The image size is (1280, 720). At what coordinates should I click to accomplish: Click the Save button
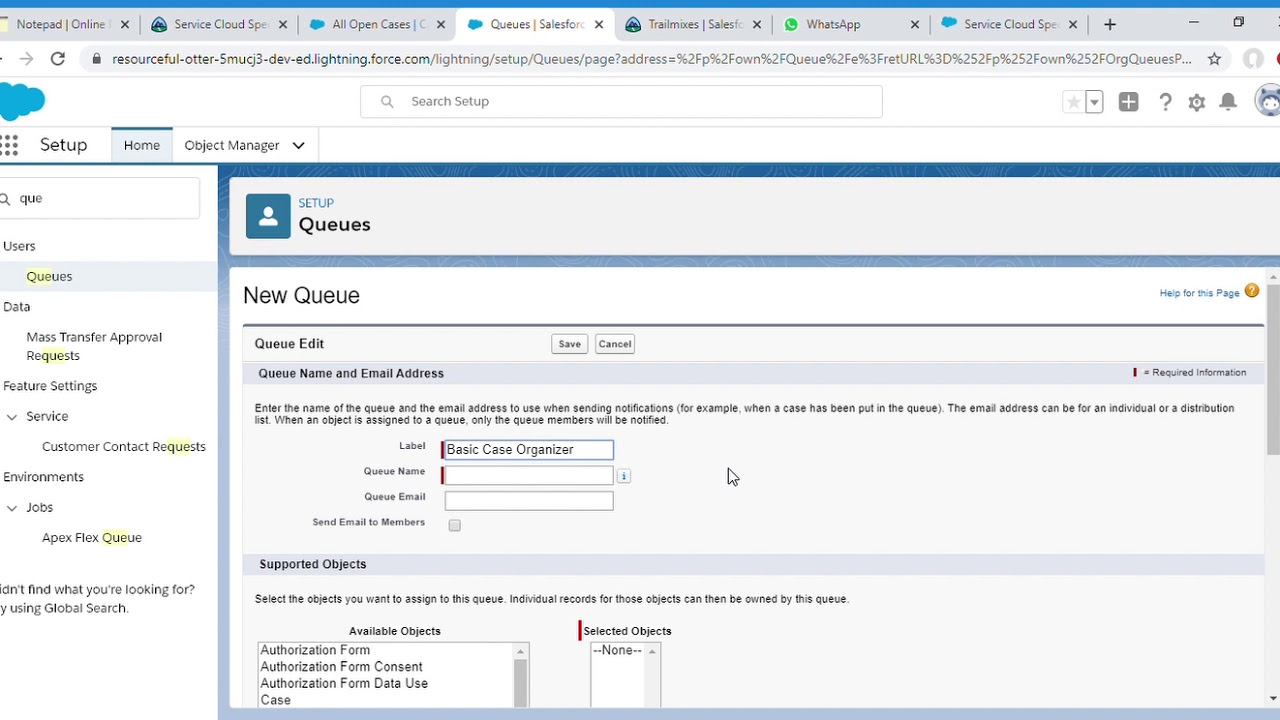click(x=569, y=344)
